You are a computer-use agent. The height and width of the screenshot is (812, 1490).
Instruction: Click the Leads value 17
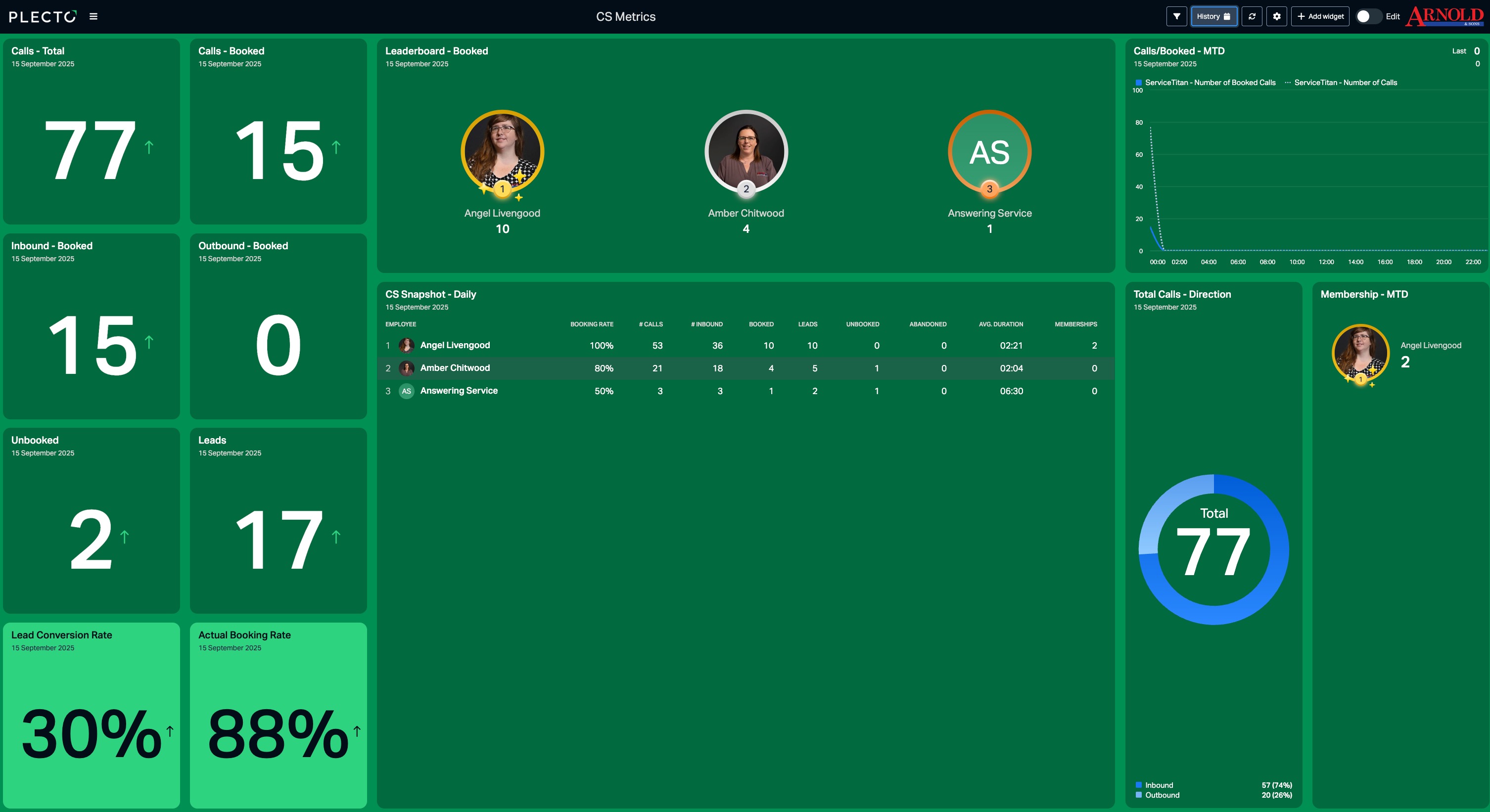(x=279, y=540)
